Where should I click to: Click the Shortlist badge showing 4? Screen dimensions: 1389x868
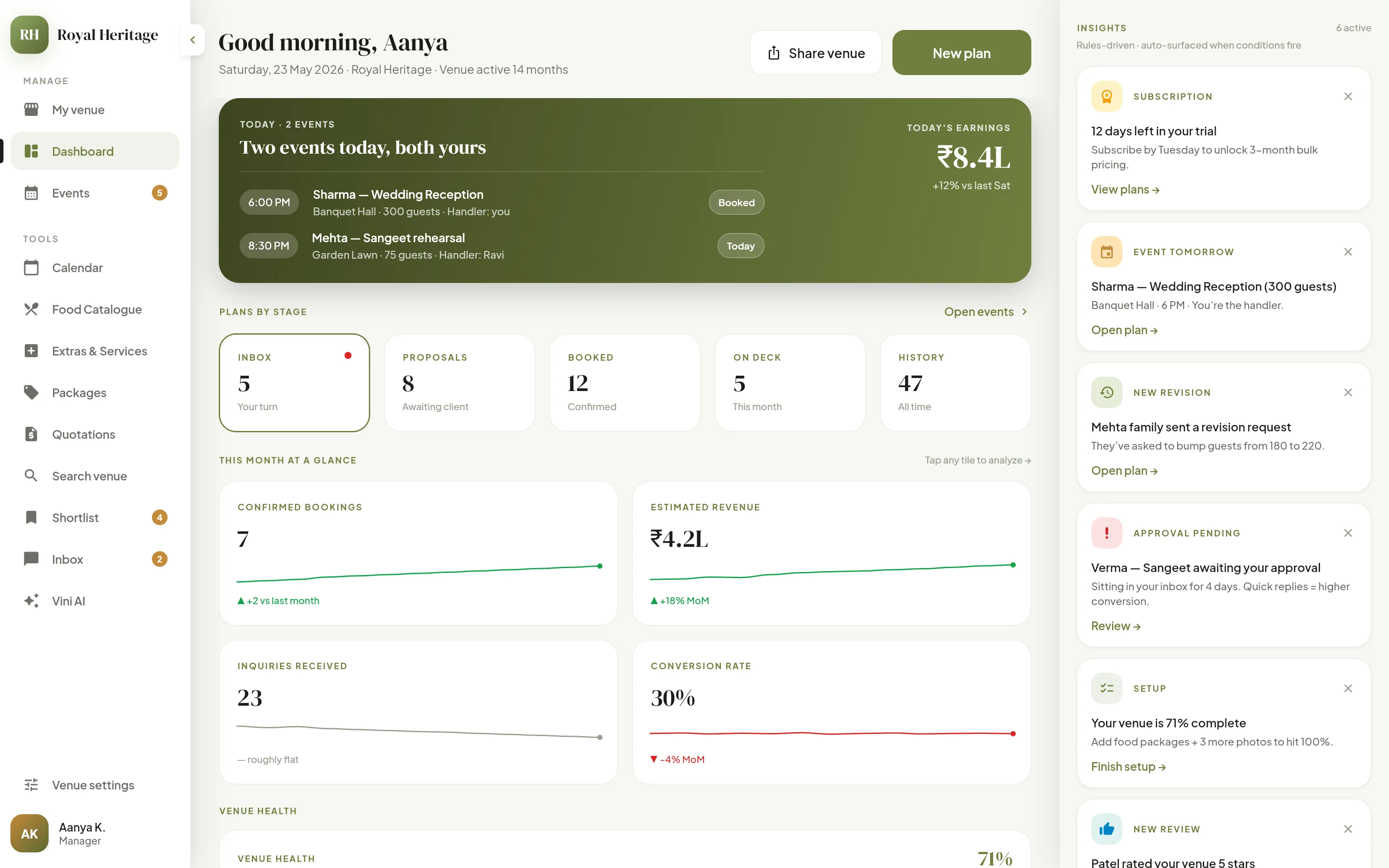[x=160, y=517]
